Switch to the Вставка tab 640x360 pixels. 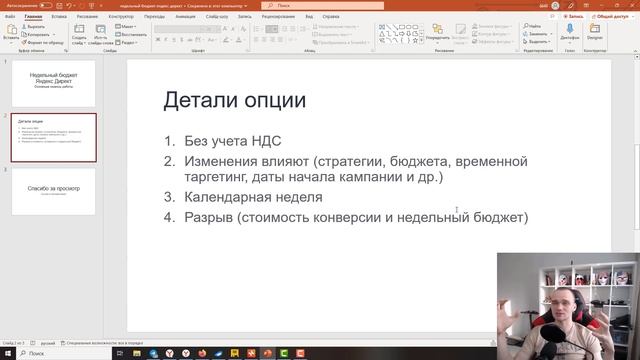point(59,16)
